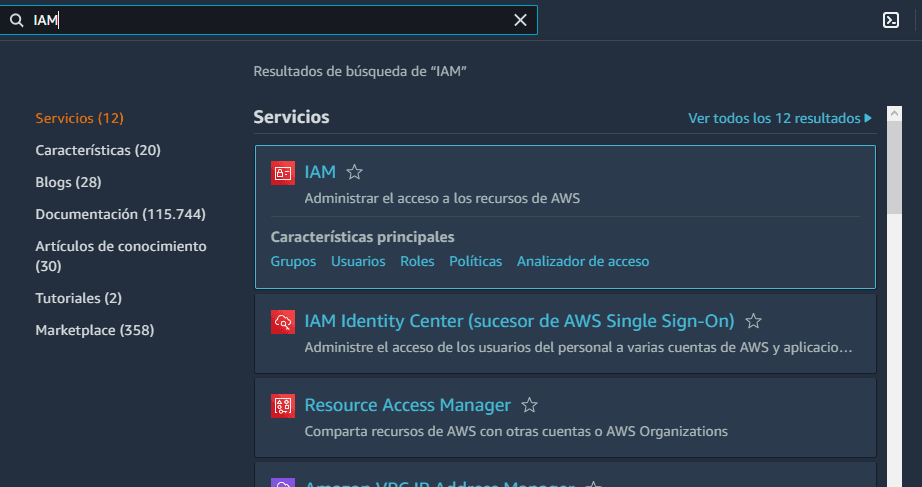This screenshot has width=922, height=487.
Task: Open the IAM Roles feature
Action: pyautogui.click(x=417, y=261)
